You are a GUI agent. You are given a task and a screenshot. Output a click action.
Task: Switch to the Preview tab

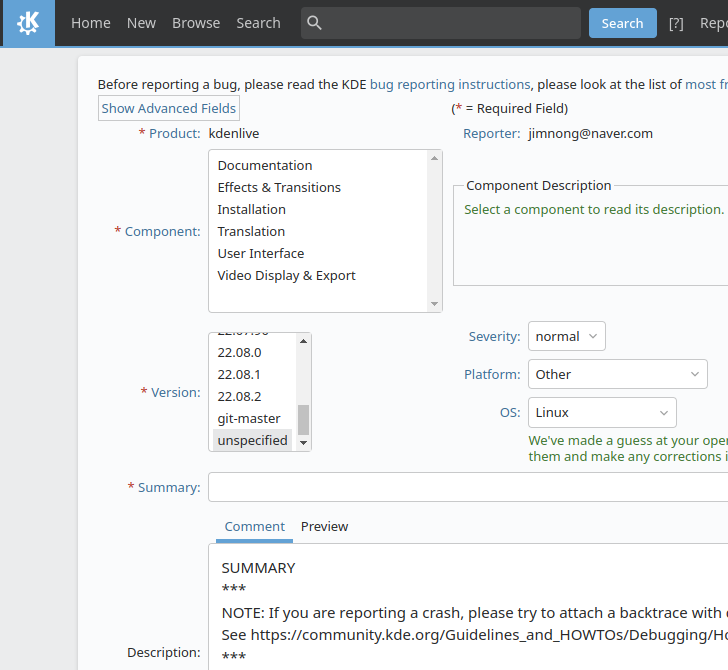324,527
